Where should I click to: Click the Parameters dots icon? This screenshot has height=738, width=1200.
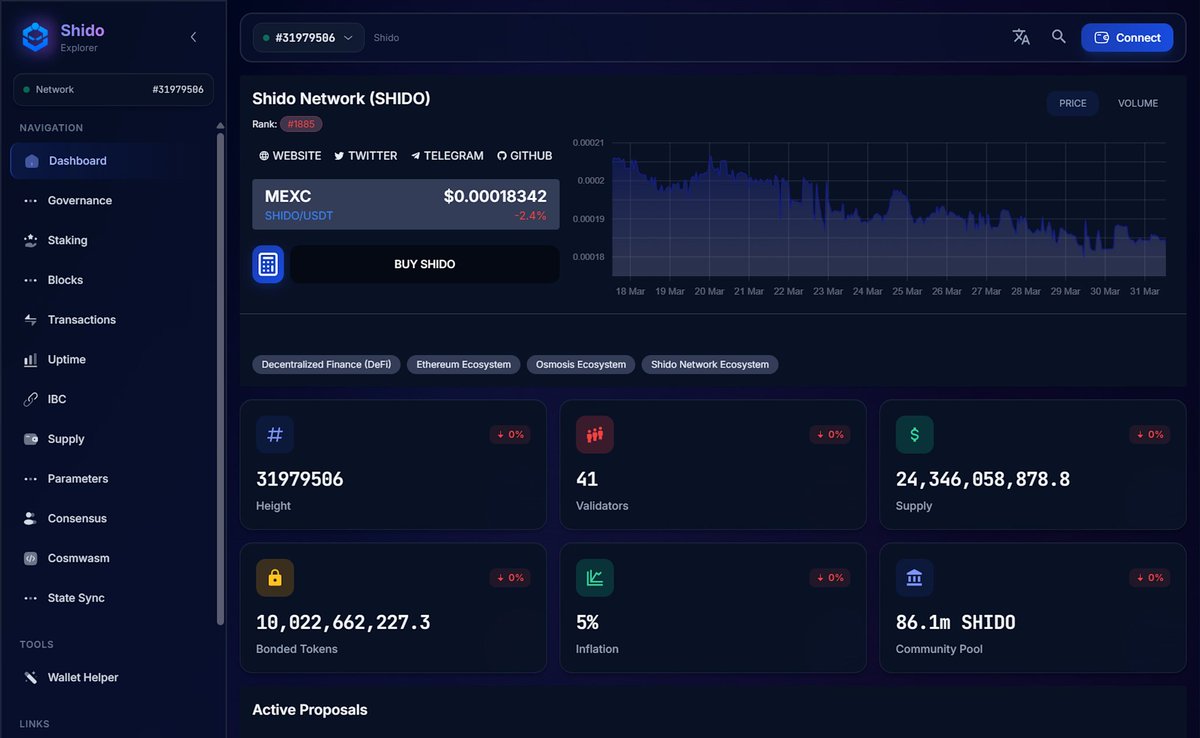click(30, 479)
